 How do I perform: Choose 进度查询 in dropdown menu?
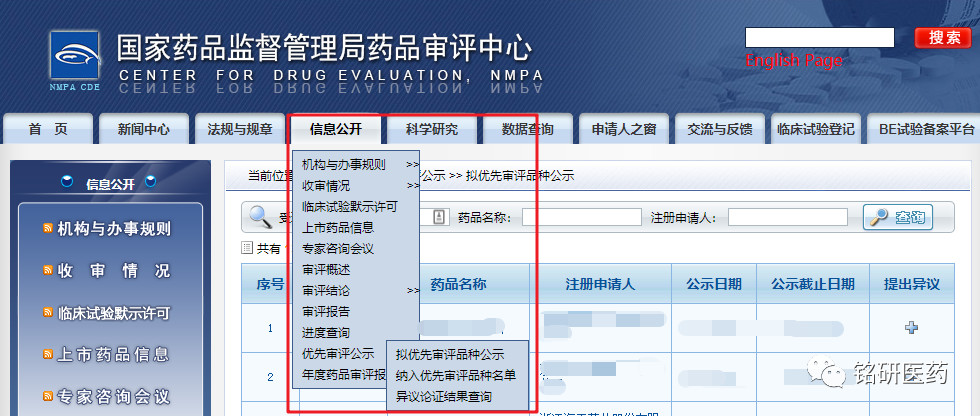pyautogui.click(x=326, y=332)
